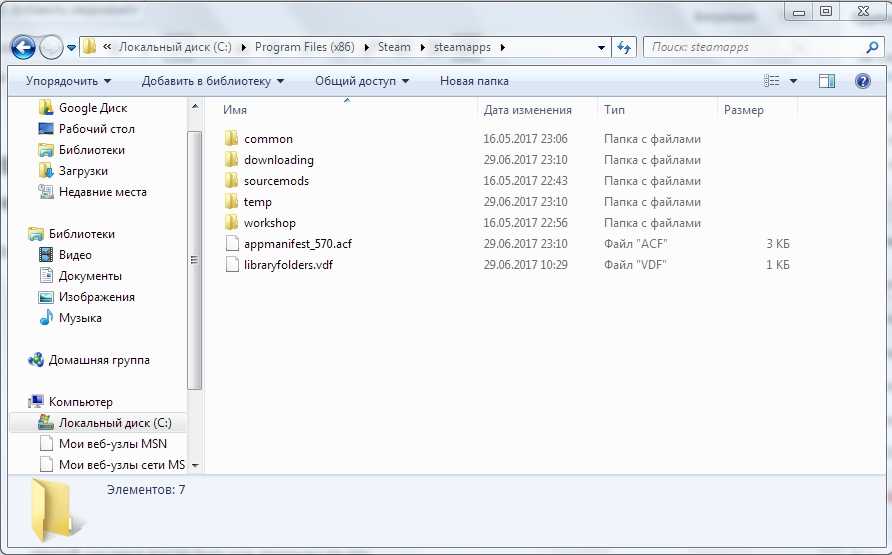Open the Добавить в библиотеку menu
Viewport: 892px width, 555px height.
point(213,81)
